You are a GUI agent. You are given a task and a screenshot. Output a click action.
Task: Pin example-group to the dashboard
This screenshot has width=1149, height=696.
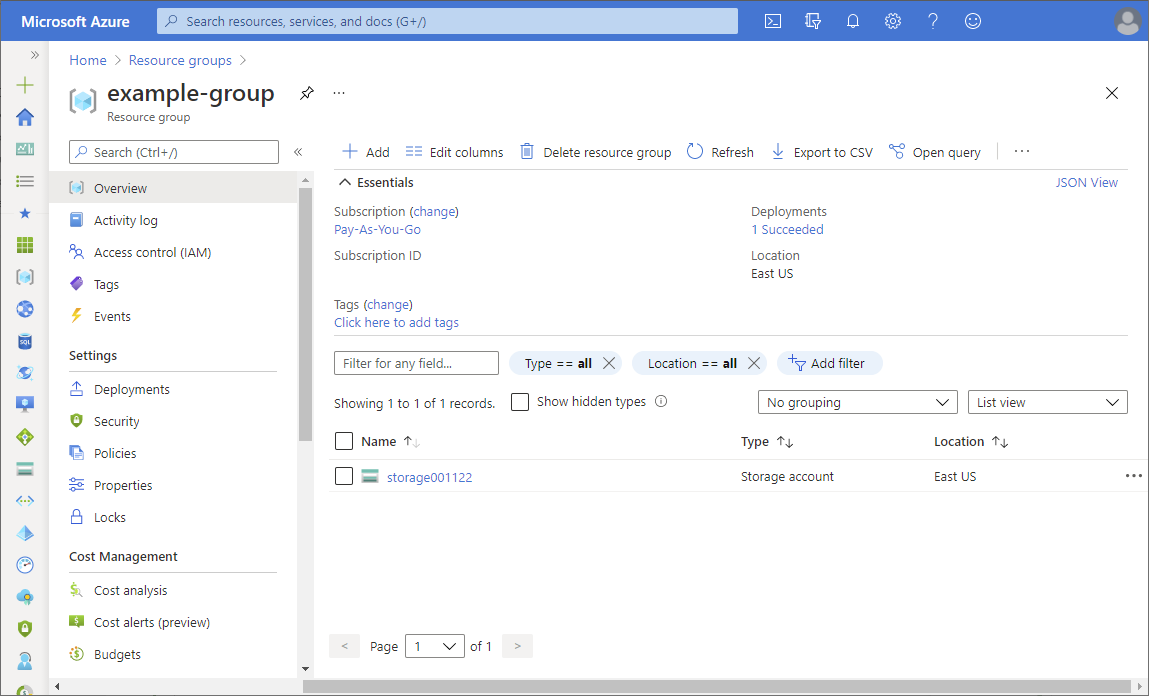(x=307, y=93)
